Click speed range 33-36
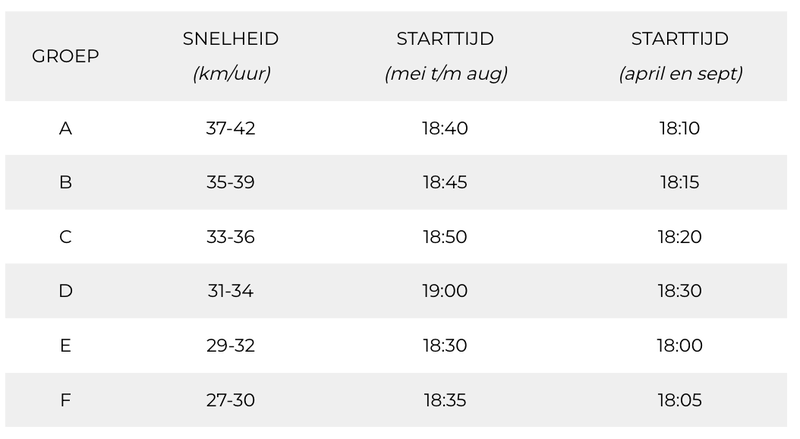800x439 pixels. click(x=231, y=237)
